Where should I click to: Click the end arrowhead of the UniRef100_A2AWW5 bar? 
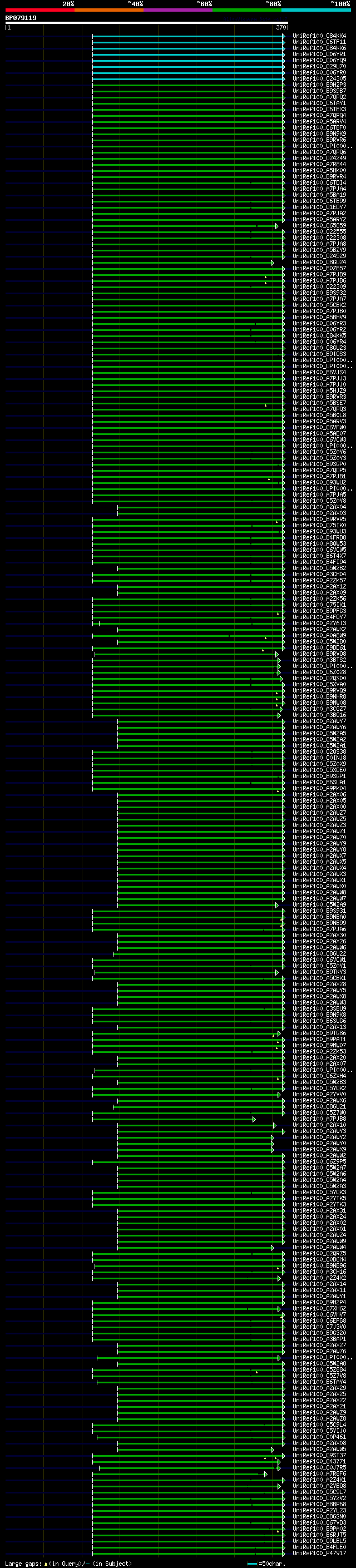click(x=273, y=1450)
